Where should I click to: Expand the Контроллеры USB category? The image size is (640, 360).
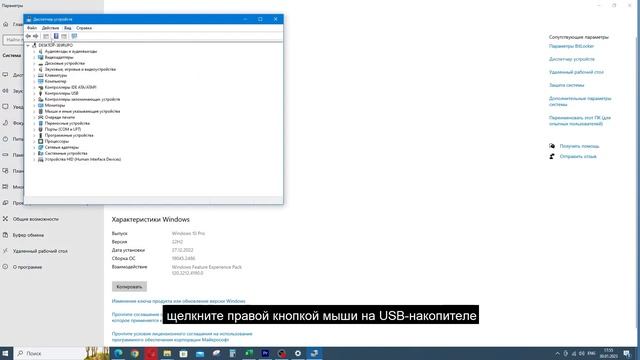(34, 93)
